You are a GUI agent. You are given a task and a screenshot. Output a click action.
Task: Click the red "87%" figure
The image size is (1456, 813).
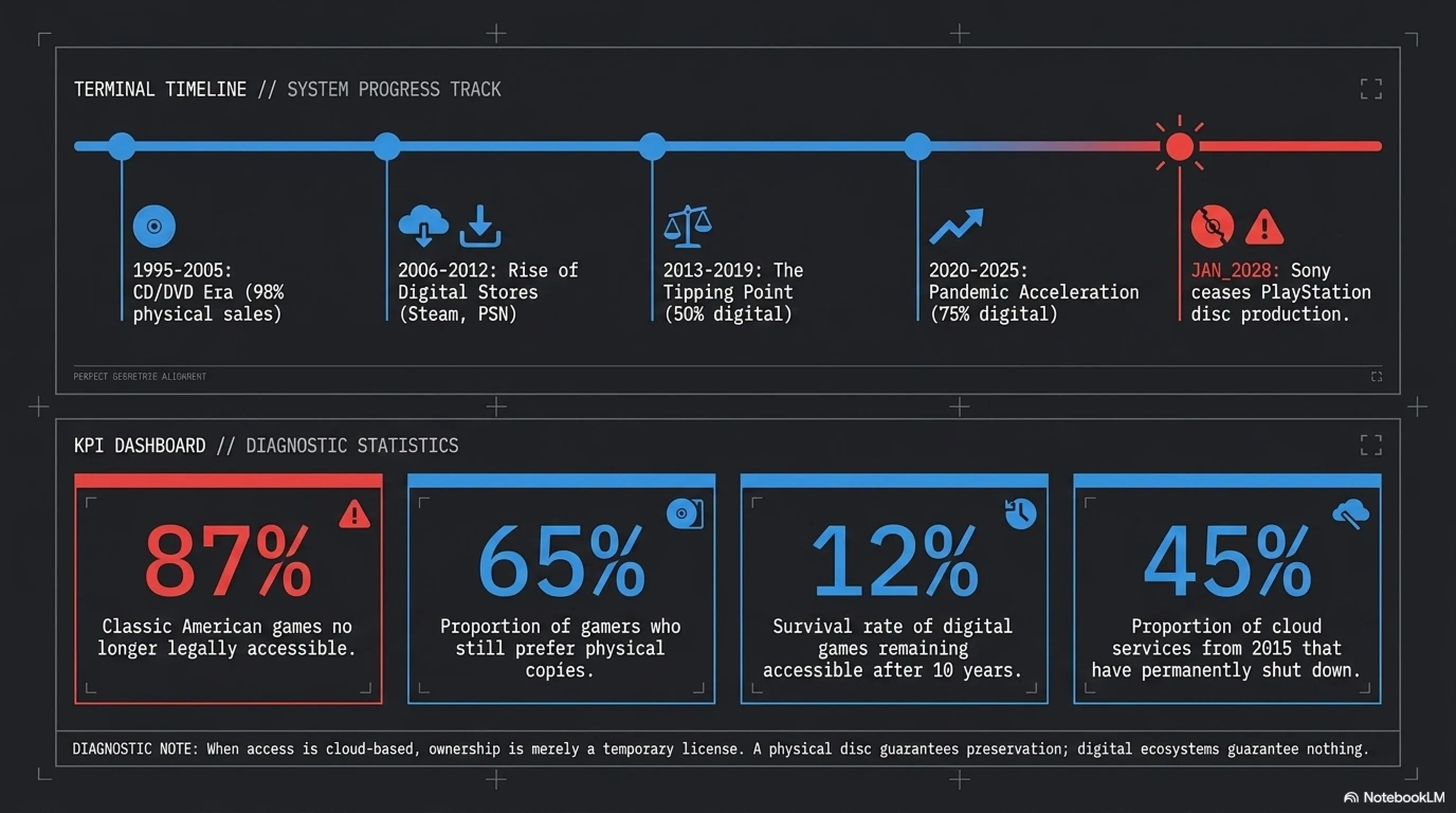(228, 561)
